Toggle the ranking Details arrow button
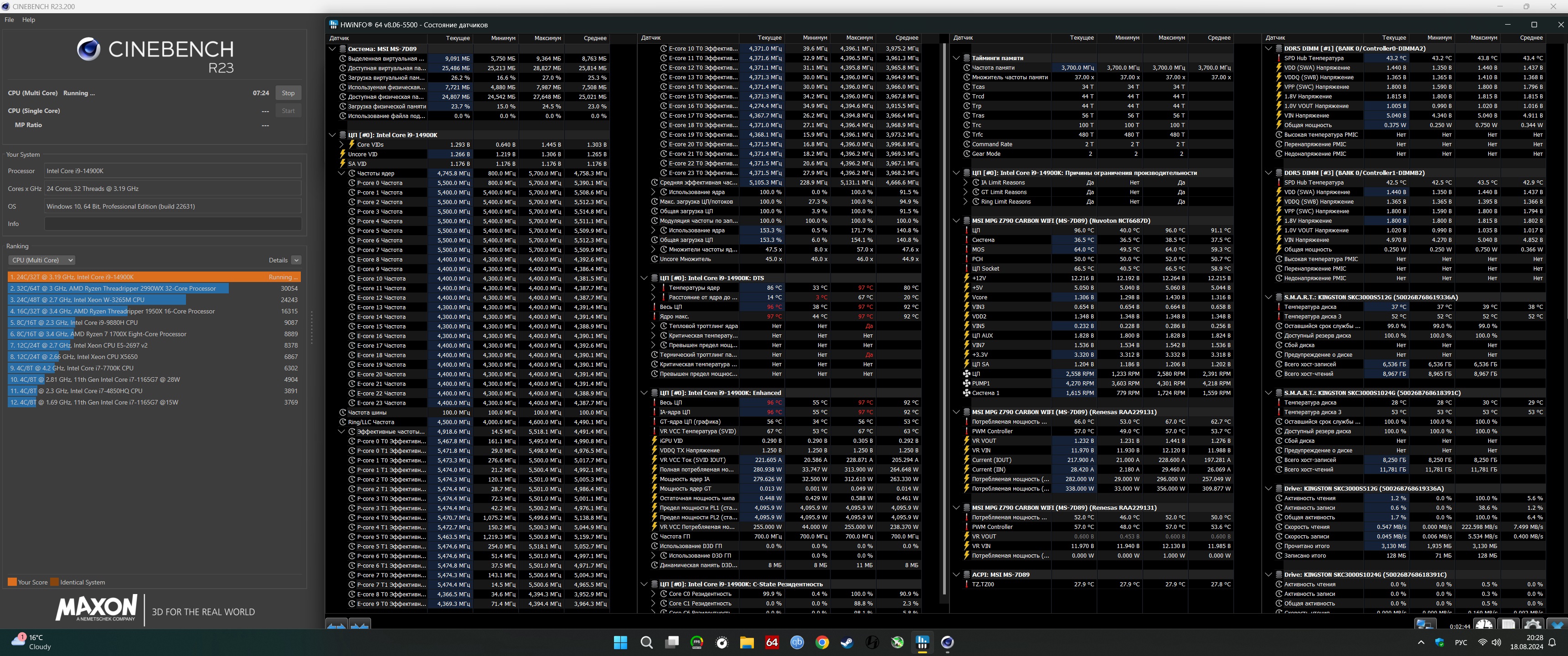This screenshot has height=656, width=1568. tap(296, 260)
